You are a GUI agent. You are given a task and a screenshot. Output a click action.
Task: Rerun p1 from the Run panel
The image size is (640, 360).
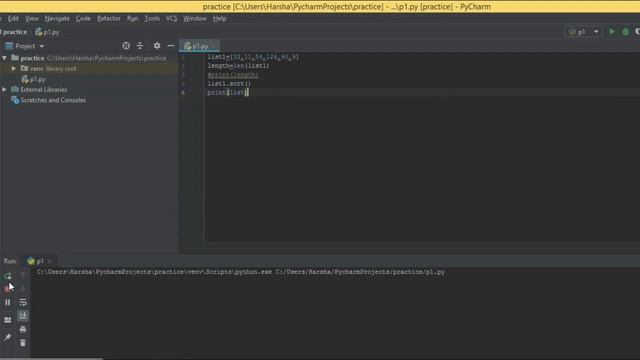pos(8,276)
